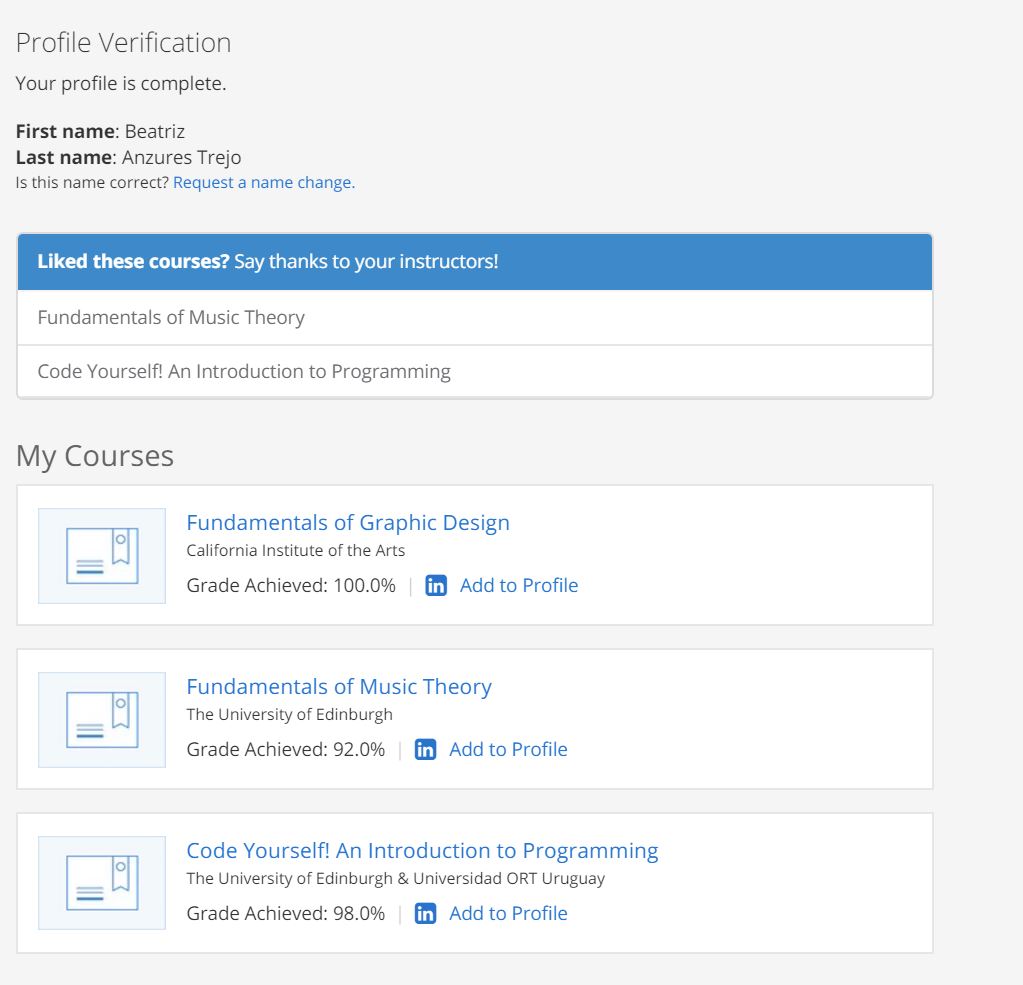
Task: Select Code Yourself row in thanks list
Action: 475,371
